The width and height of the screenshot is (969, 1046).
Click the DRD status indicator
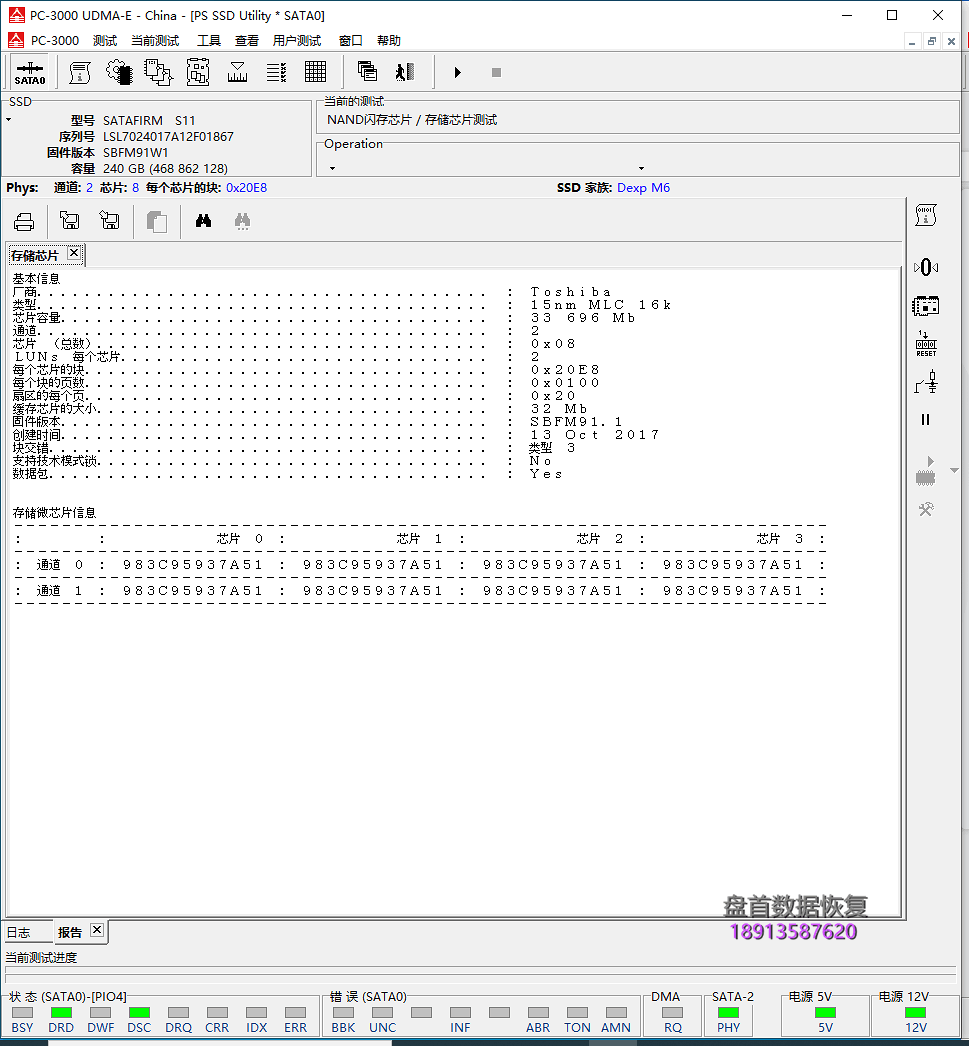click(x=61, y=1013)
